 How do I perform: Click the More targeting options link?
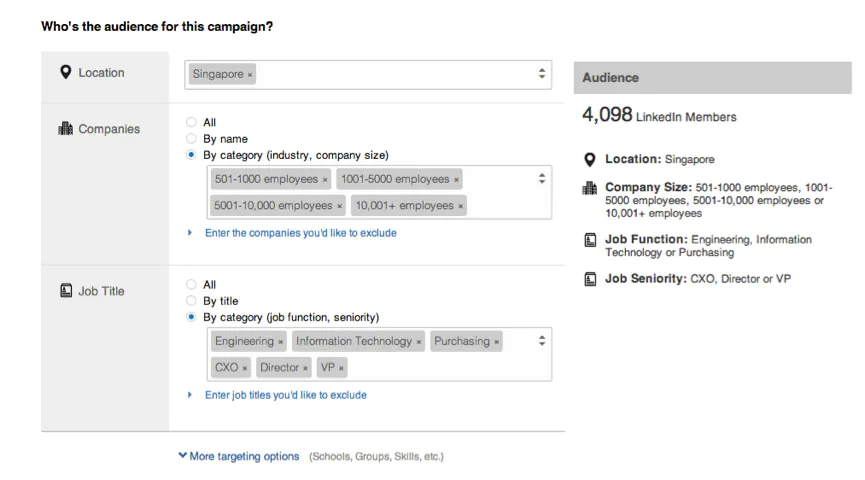(244, 456)
